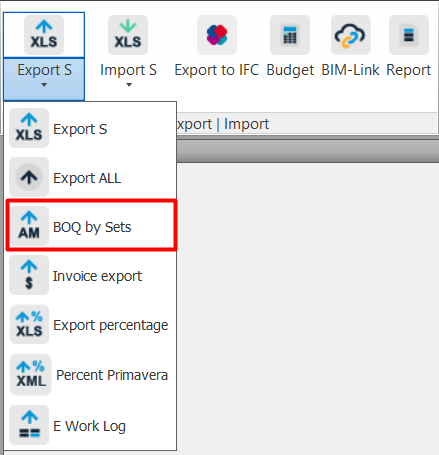The image size is (439, 455).
Task: Open the Report icon
Action: [x=409, y=35]
